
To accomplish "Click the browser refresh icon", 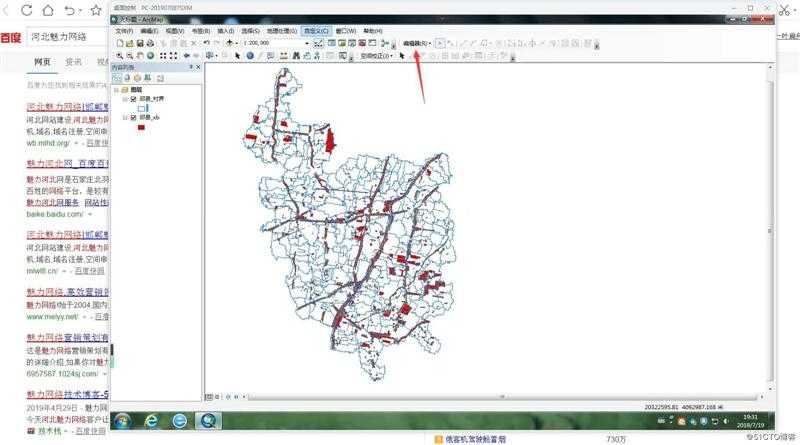I will tap(27, 10).
